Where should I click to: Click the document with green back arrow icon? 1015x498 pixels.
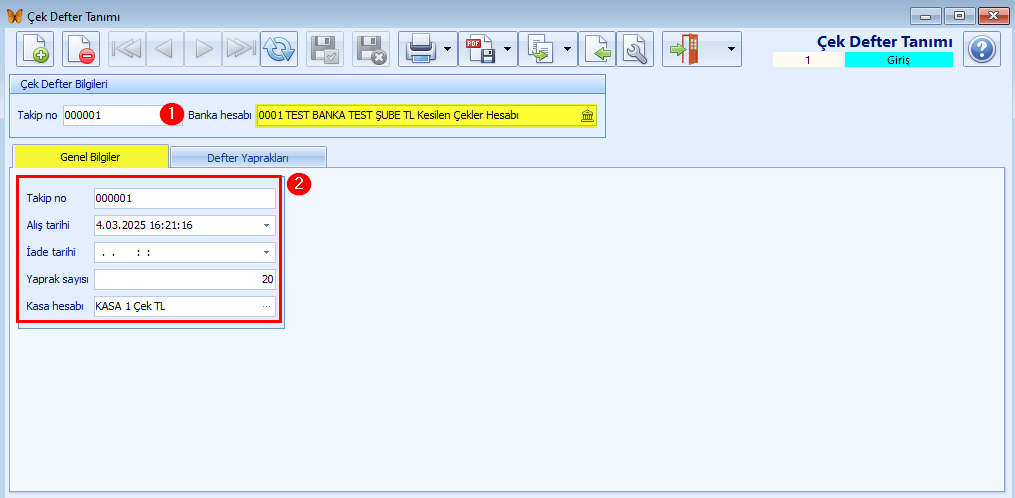[x=597, y=49]
